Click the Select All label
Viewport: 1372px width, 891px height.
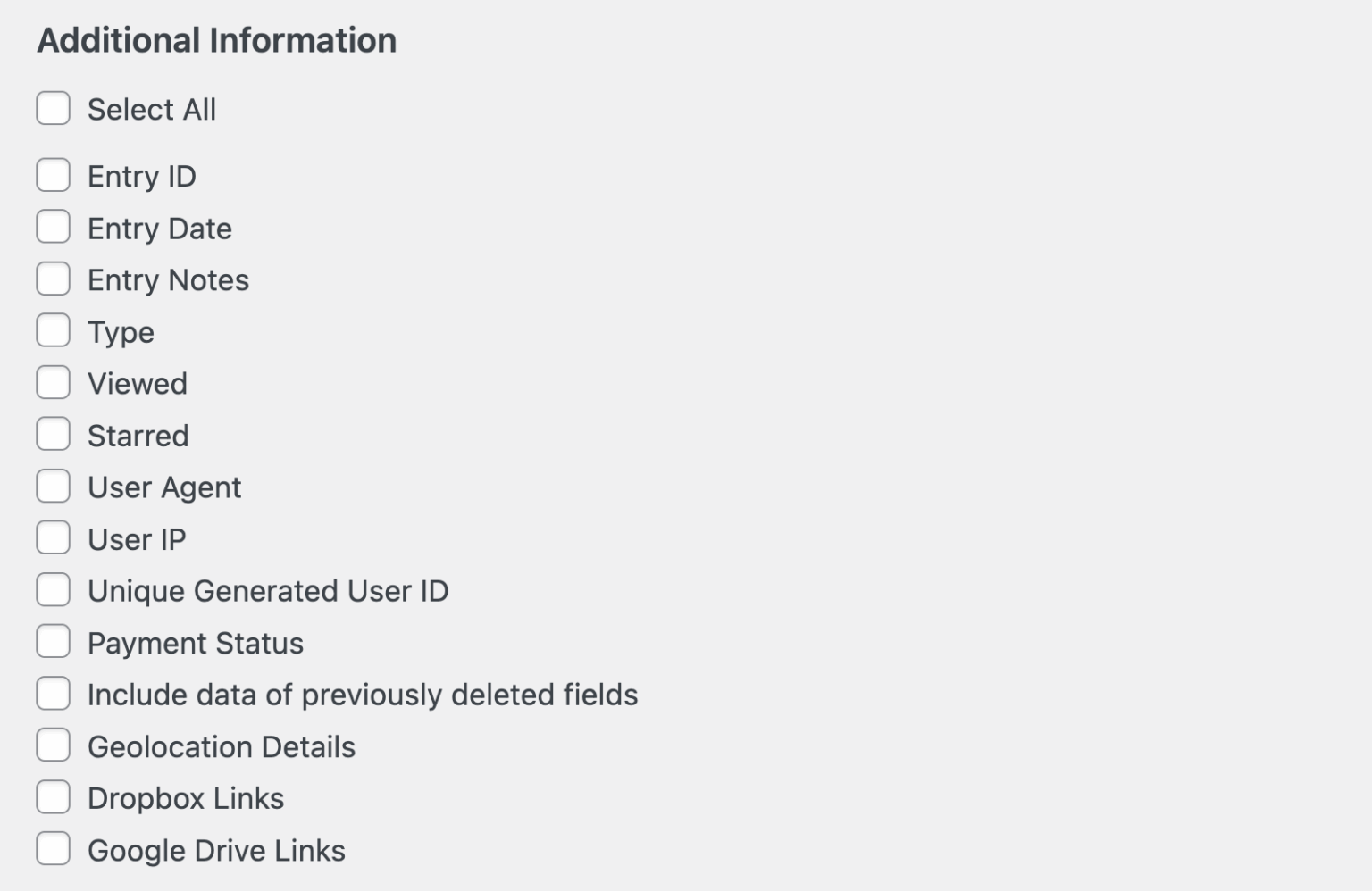pos(152,109)
